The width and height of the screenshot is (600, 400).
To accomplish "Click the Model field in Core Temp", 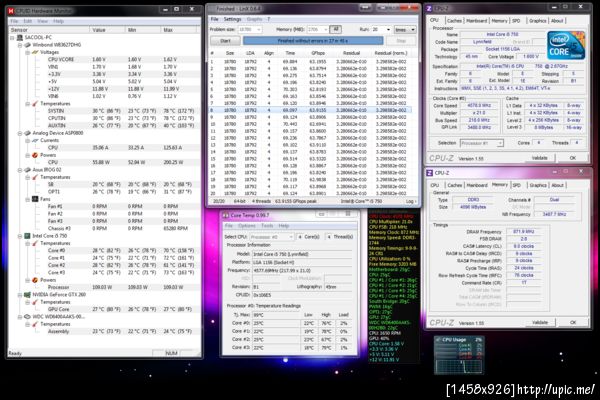I will 302,254.
